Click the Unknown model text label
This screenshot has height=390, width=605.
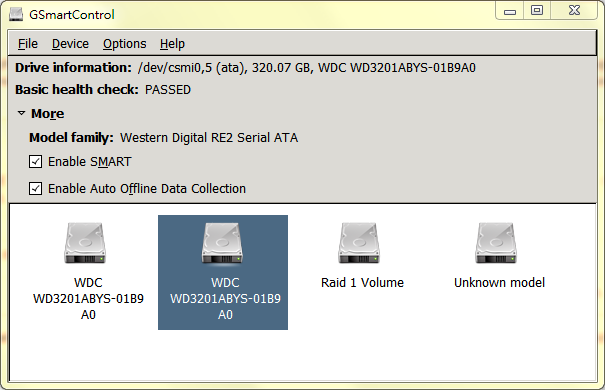click(499, 283)
